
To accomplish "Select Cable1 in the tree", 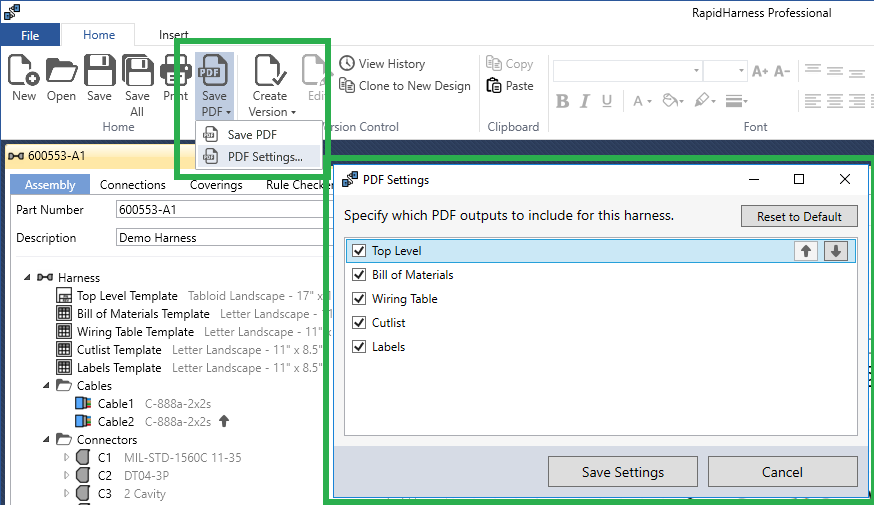I will pos(115,404).
